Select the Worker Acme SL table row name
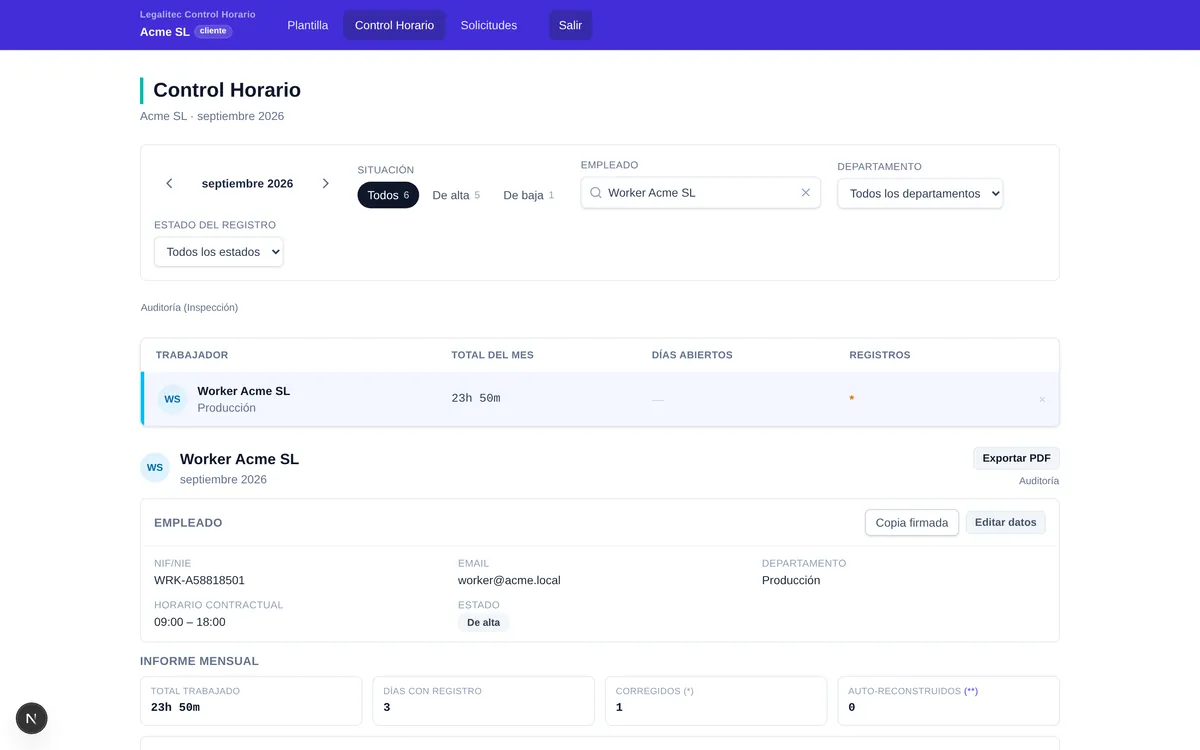The height and width of the screenshot is (750, 1200). (244, 391)
